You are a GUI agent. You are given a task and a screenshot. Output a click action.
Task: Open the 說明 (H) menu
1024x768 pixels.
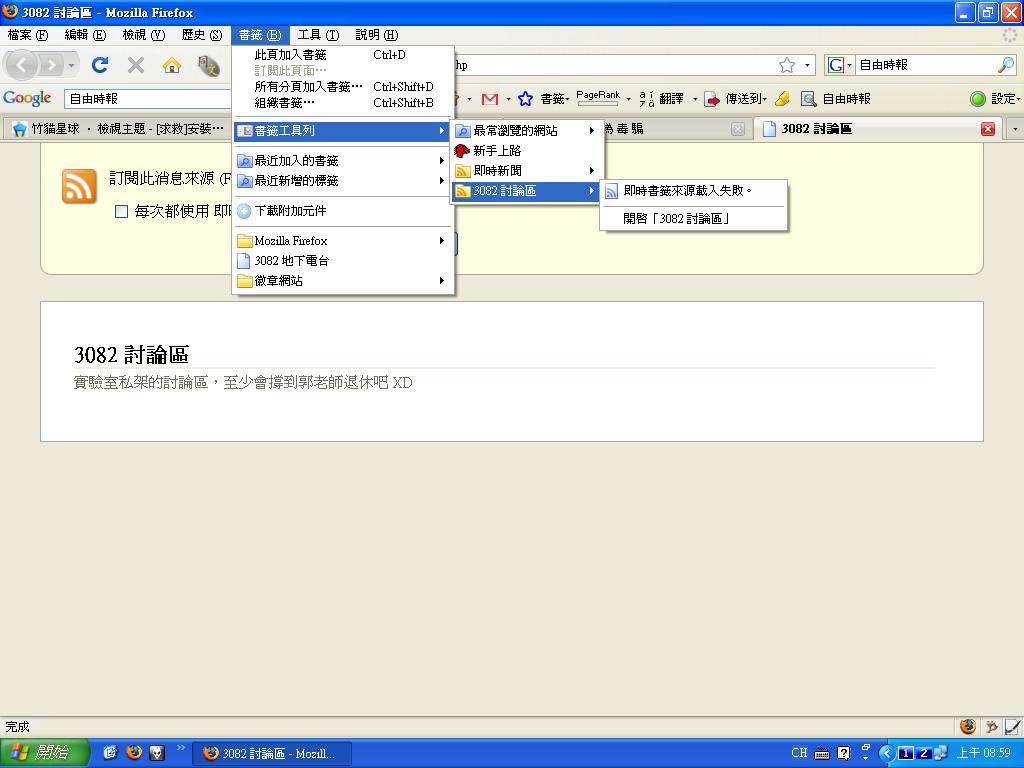point(377,35)
